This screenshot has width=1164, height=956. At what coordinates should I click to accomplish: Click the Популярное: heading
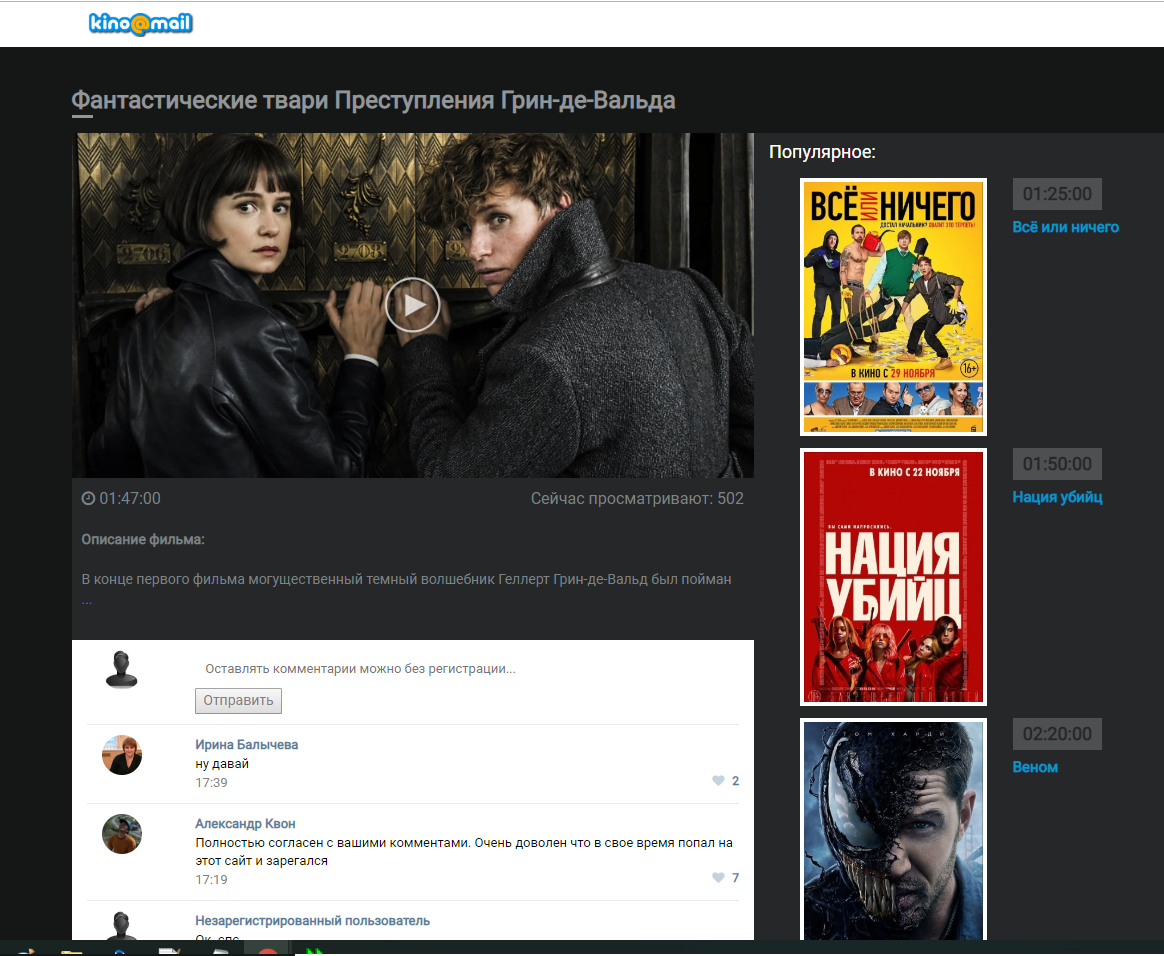coord(822,152)
